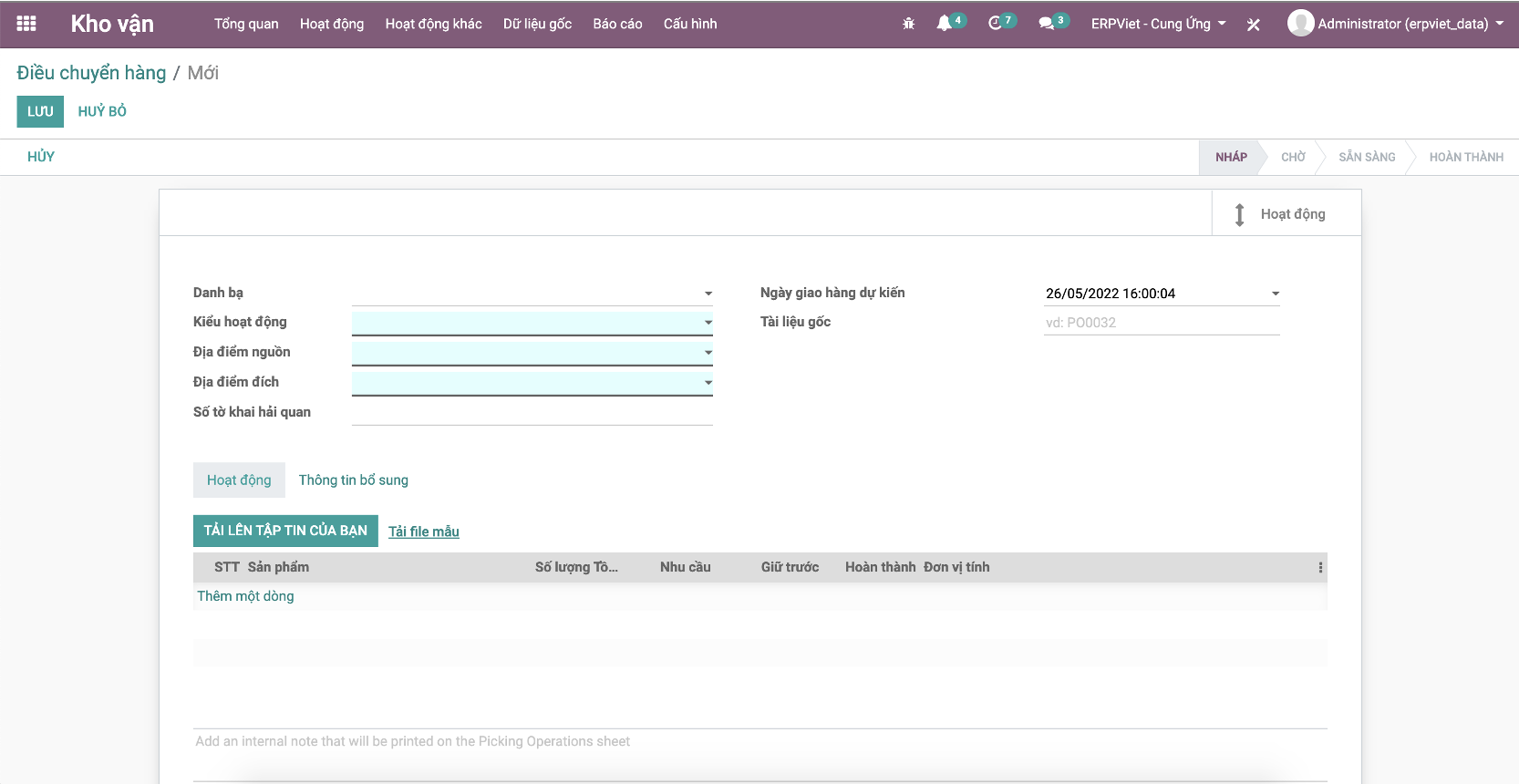The width and height of the screenshot is (1519, 784).
Task: Open the ERPViet - Cung Ứng company switcher
Action: (x=1158, y=24)
